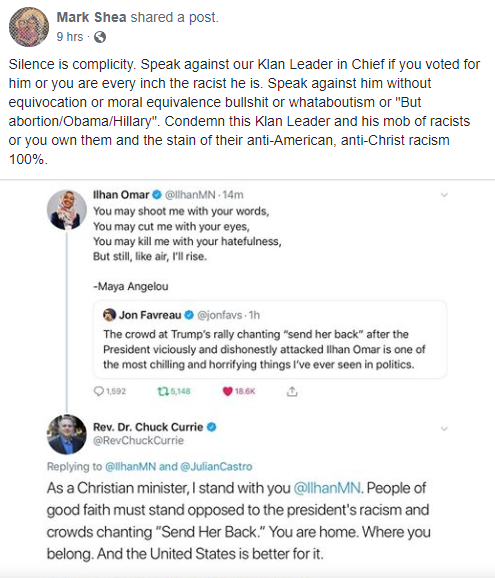This screenshot has width=495, height=578.
Task: Click the retweet arrows icon
Action: tap(163, 391)
